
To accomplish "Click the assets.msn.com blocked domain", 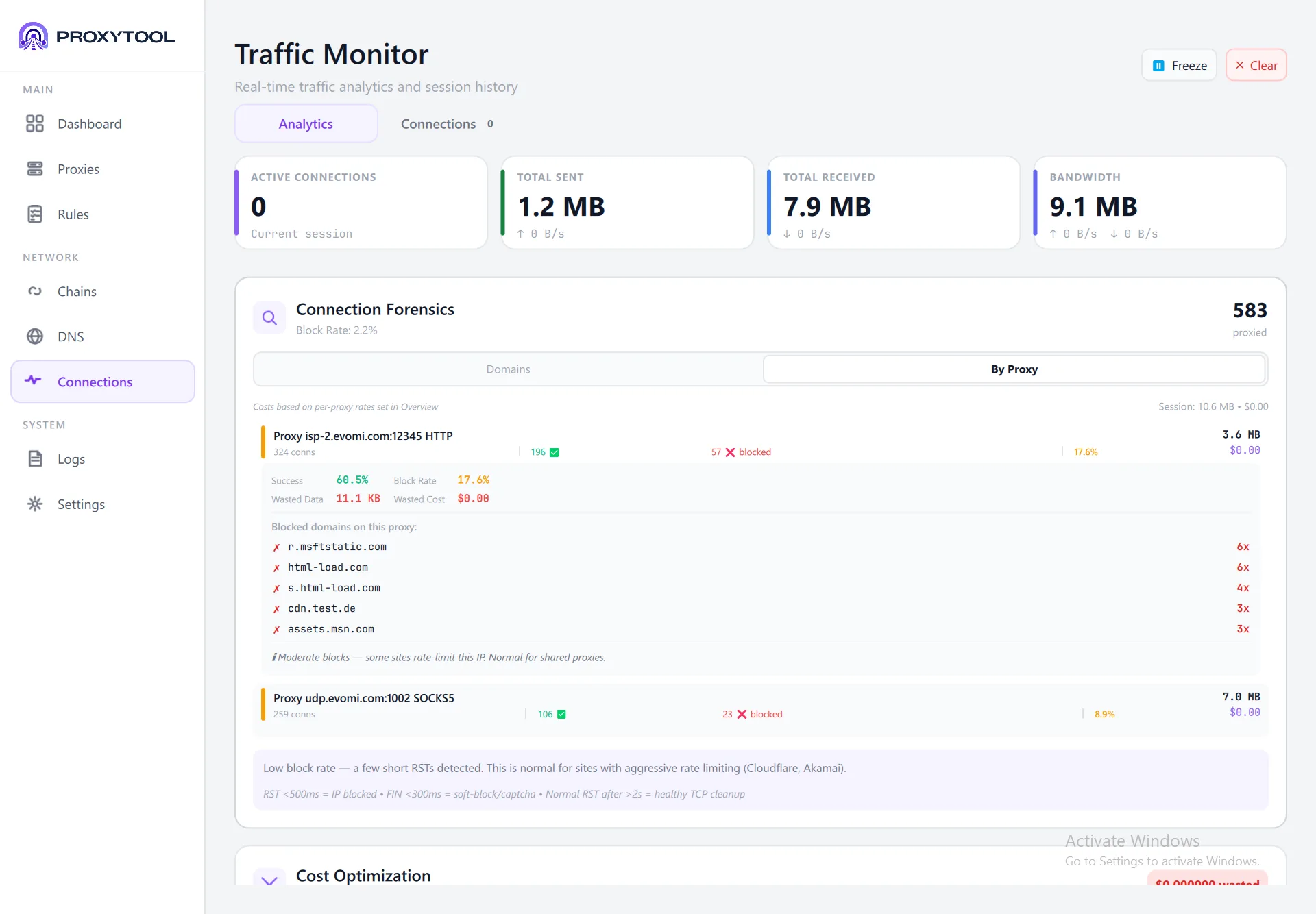I will pyautogui.click(x=330, y=629).
